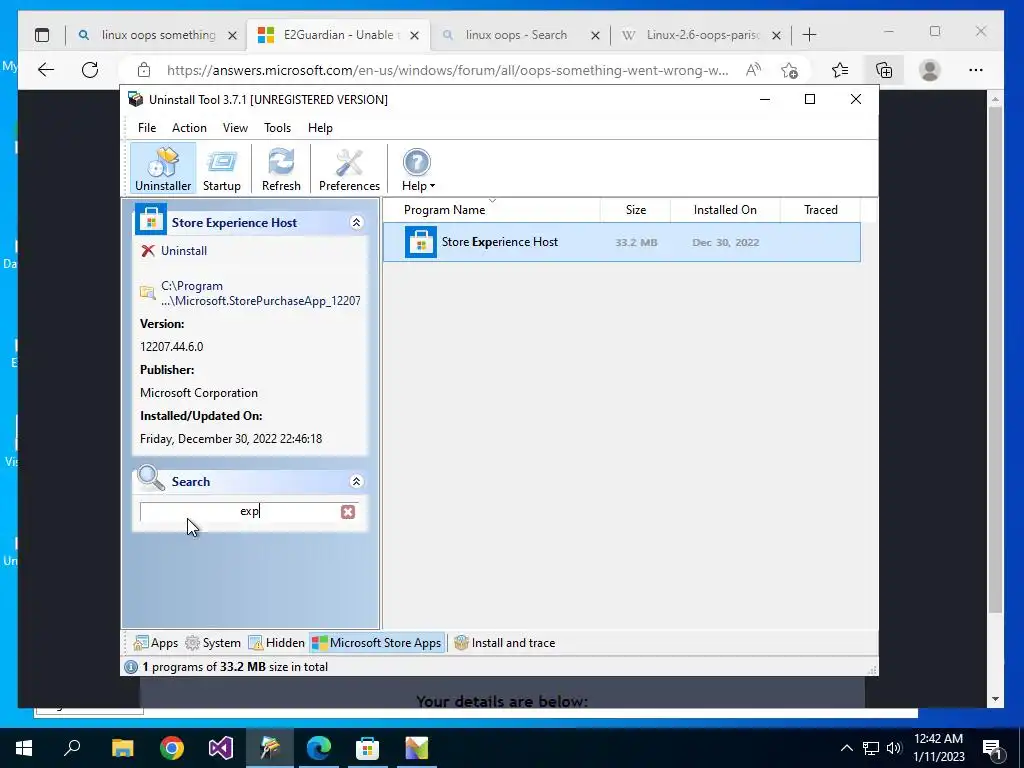Open the Help toolbar dropdown
Screen dimensions: 1024x768
[417, 170]
